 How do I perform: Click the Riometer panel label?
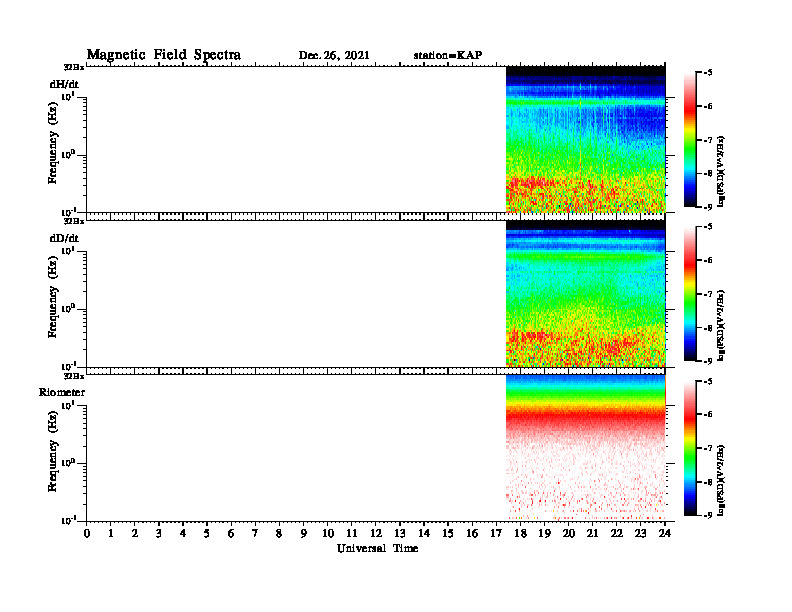[x=62, y=392]
